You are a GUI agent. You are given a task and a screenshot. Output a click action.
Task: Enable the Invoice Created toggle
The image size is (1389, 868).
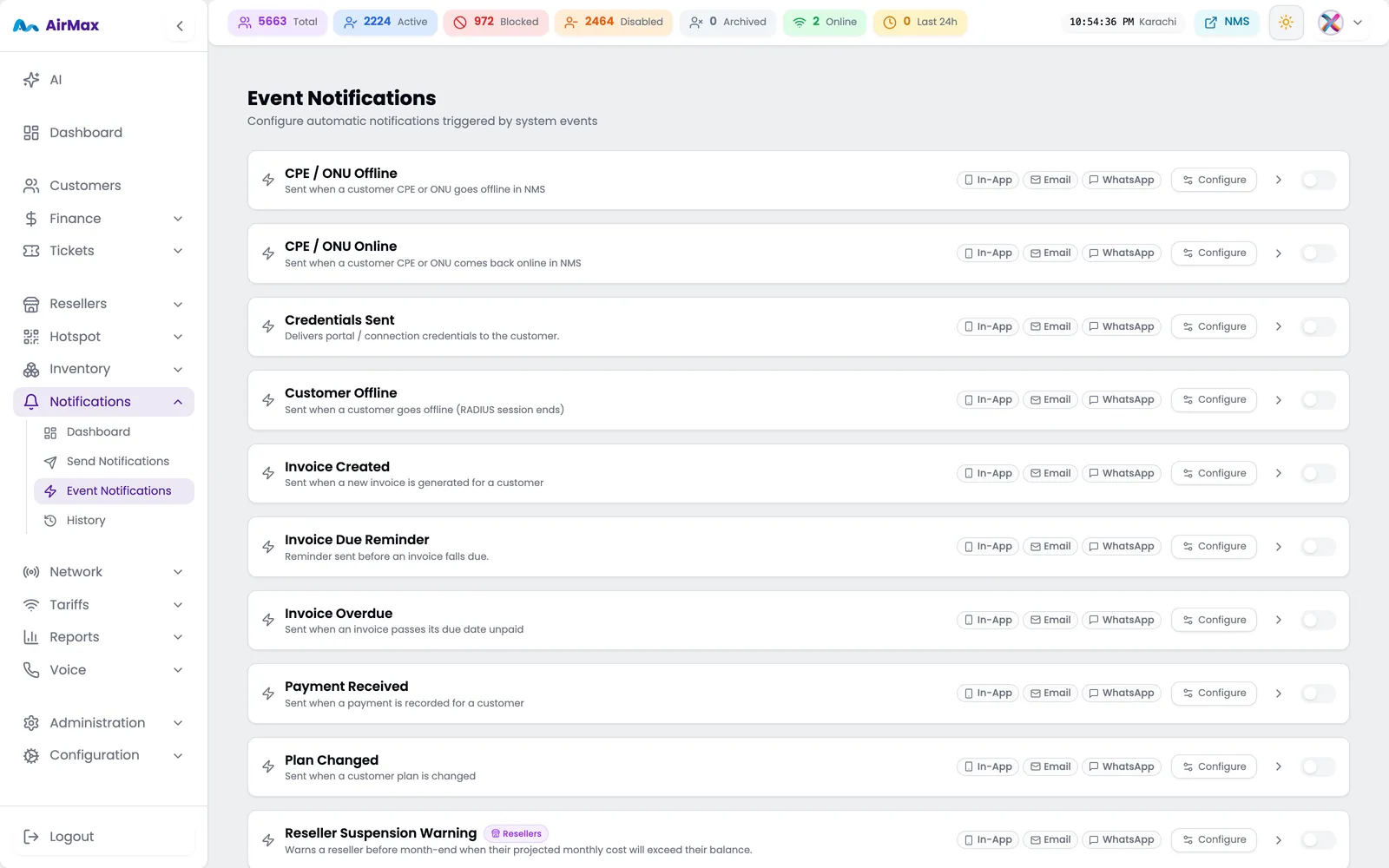1319,473
